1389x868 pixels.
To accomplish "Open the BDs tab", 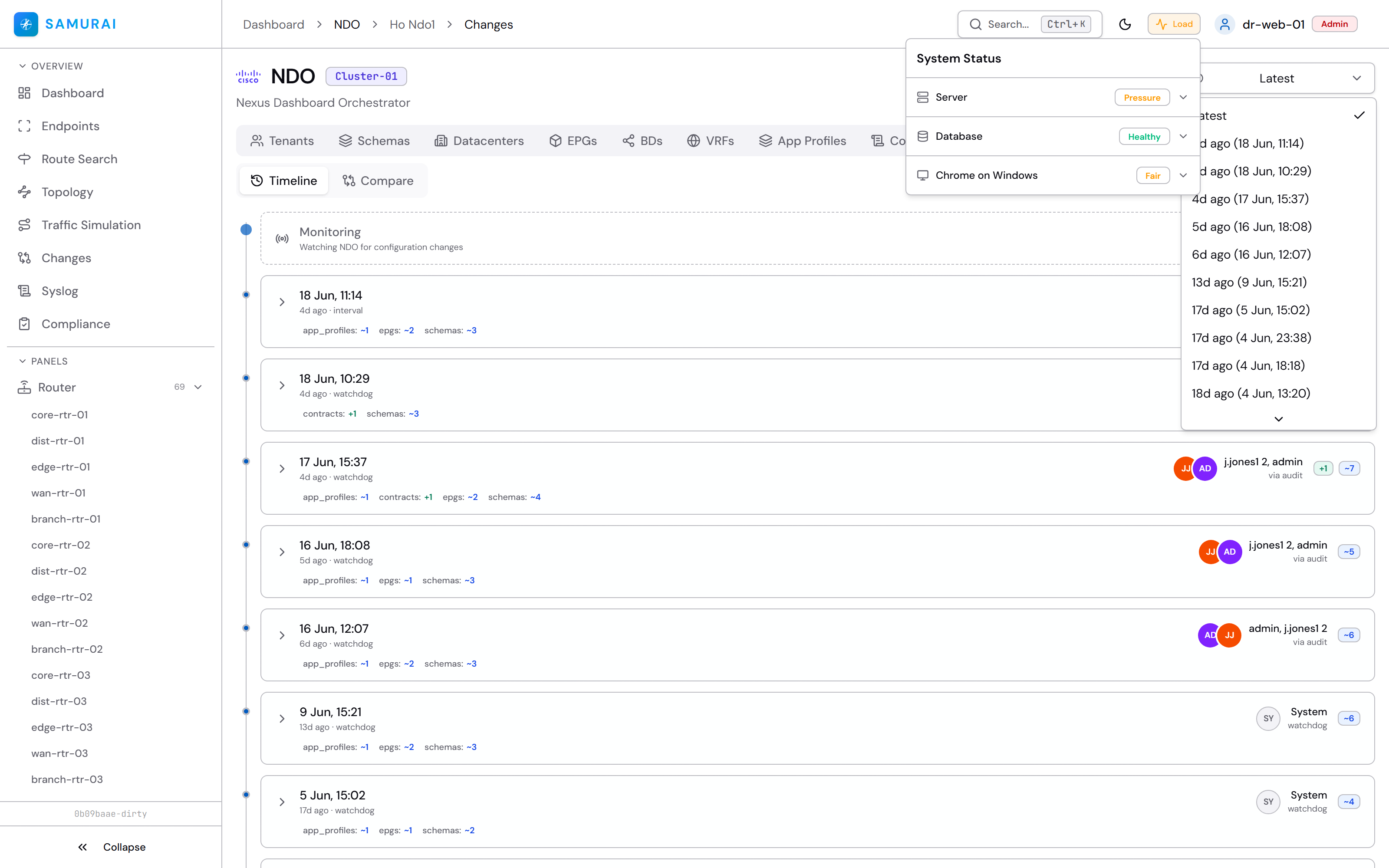I will click(x=642, y=141).
